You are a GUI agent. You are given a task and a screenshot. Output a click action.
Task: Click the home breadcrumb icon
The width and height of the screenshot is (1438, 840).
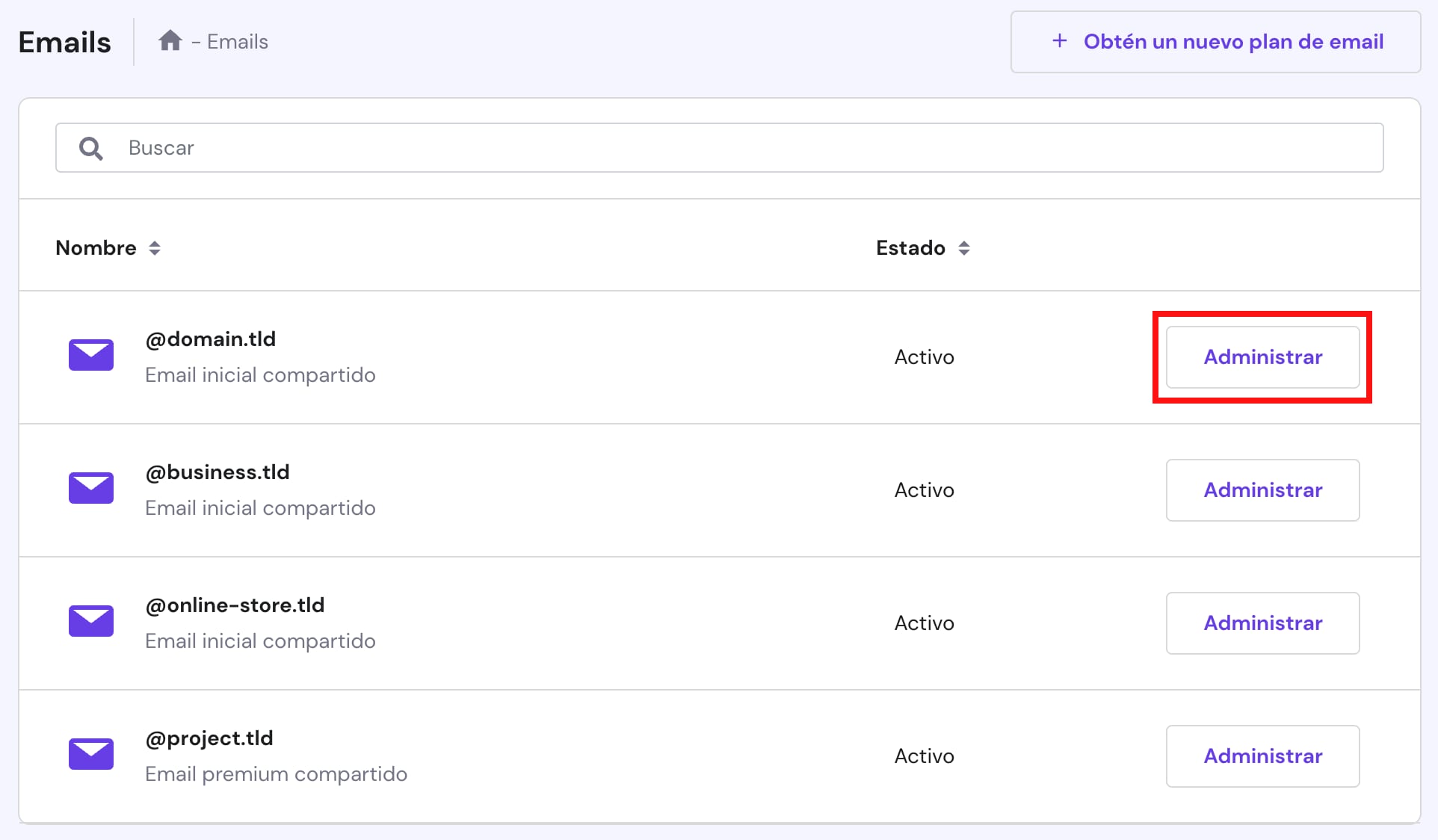170,40
